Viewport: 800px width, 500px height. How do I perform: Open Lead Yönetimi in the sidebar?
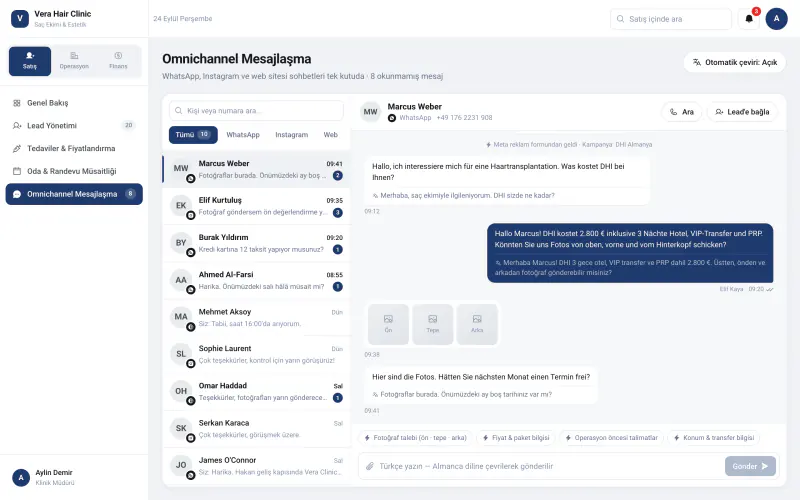(x=74, y=126)
